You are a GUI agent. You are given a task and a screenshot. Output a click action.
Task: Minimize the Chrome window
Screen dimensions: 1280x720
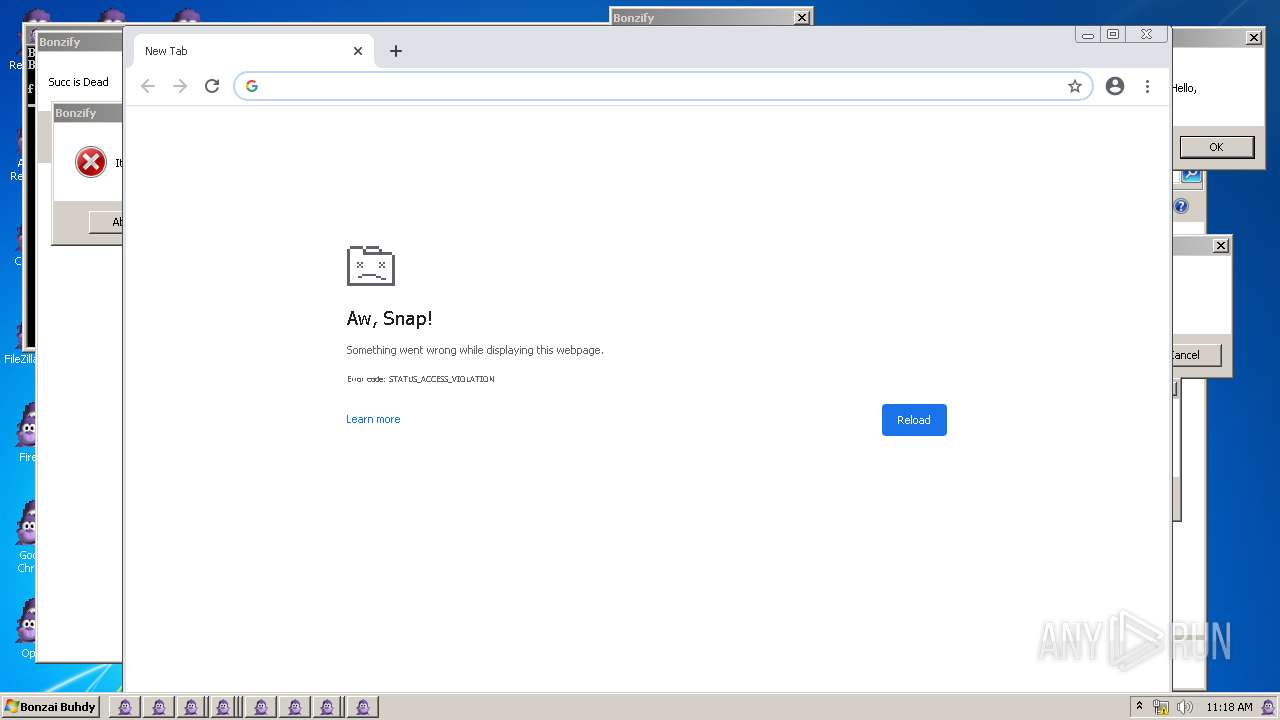(x=1088, y=34)
